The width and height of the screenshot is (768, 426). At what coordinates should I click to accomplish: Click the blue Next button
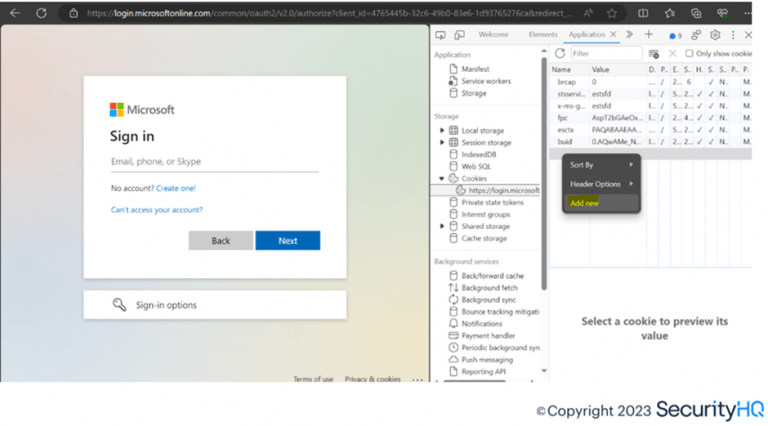tap(287, 240)
